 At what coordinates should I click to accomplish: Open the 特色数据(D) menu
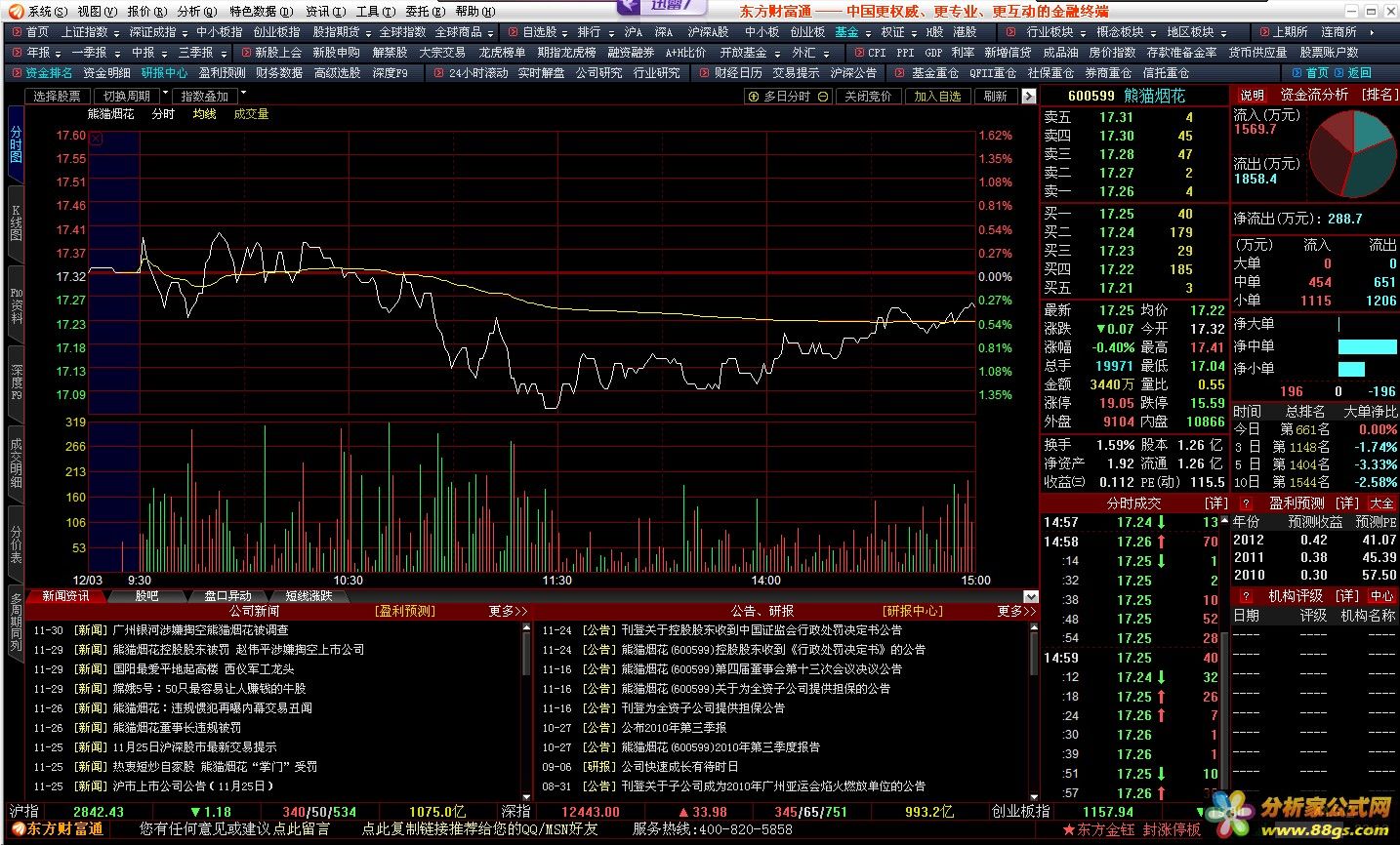tap(261, 11)
